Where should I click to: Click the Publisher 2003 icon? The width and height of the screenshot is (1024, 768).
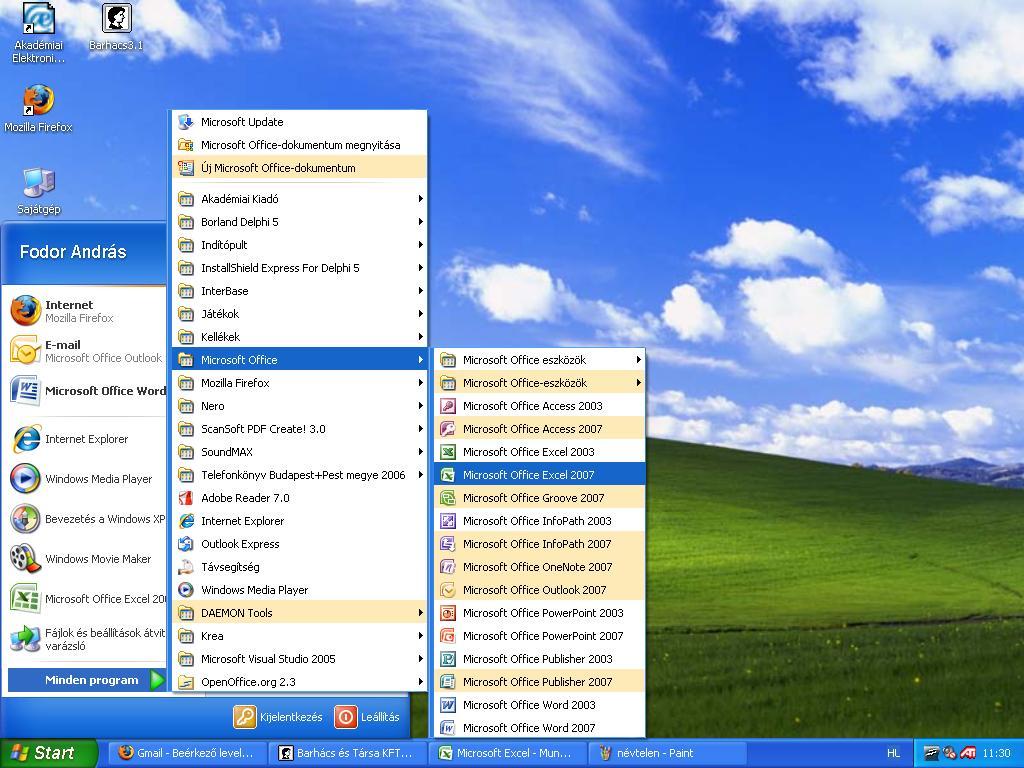click(x=448, y=659)
